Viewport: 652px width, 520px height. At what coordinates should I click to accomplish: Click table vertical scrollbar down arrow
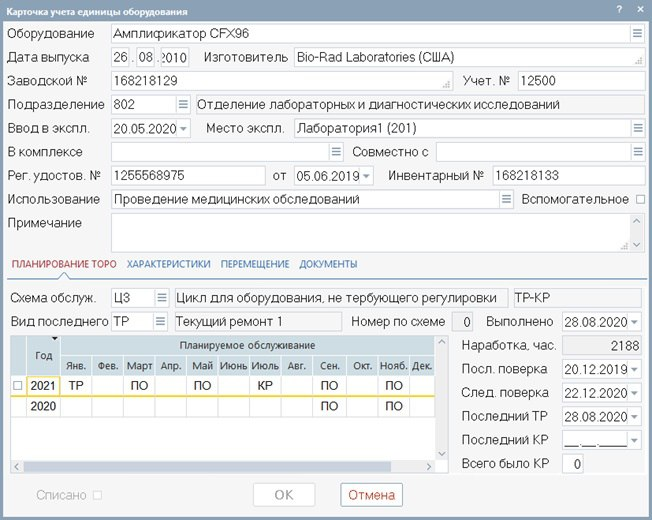click(x=442, y=453)
